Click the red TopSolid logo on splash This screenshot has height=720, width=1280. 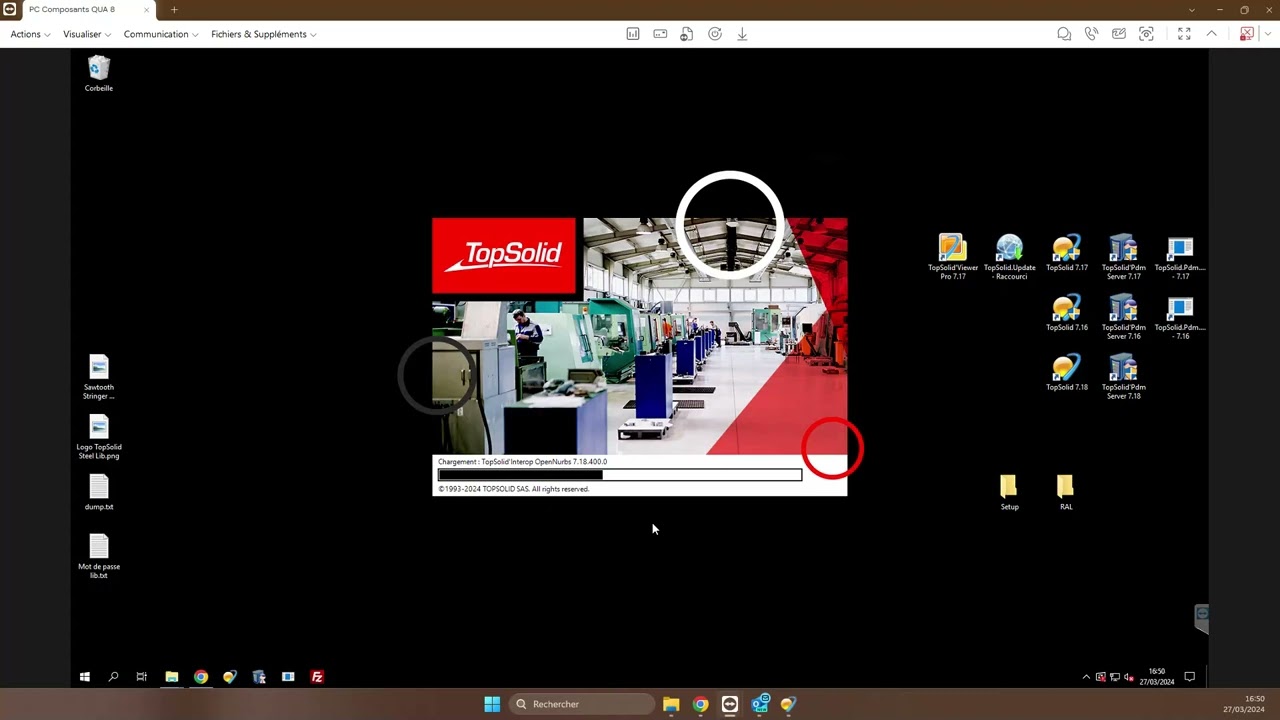504,256
